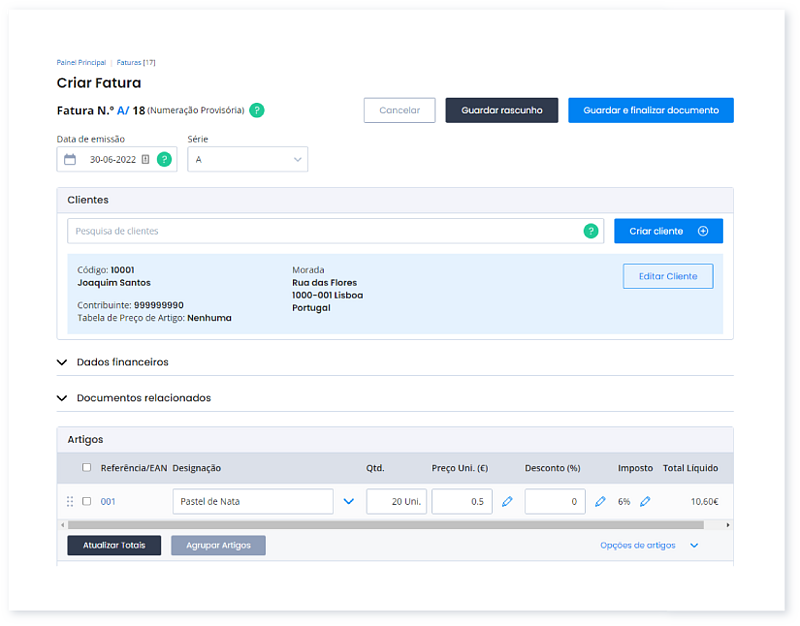The image size is (800, 626).
Task: Click Guardar e finalizar documento
Action: (651, 110)
